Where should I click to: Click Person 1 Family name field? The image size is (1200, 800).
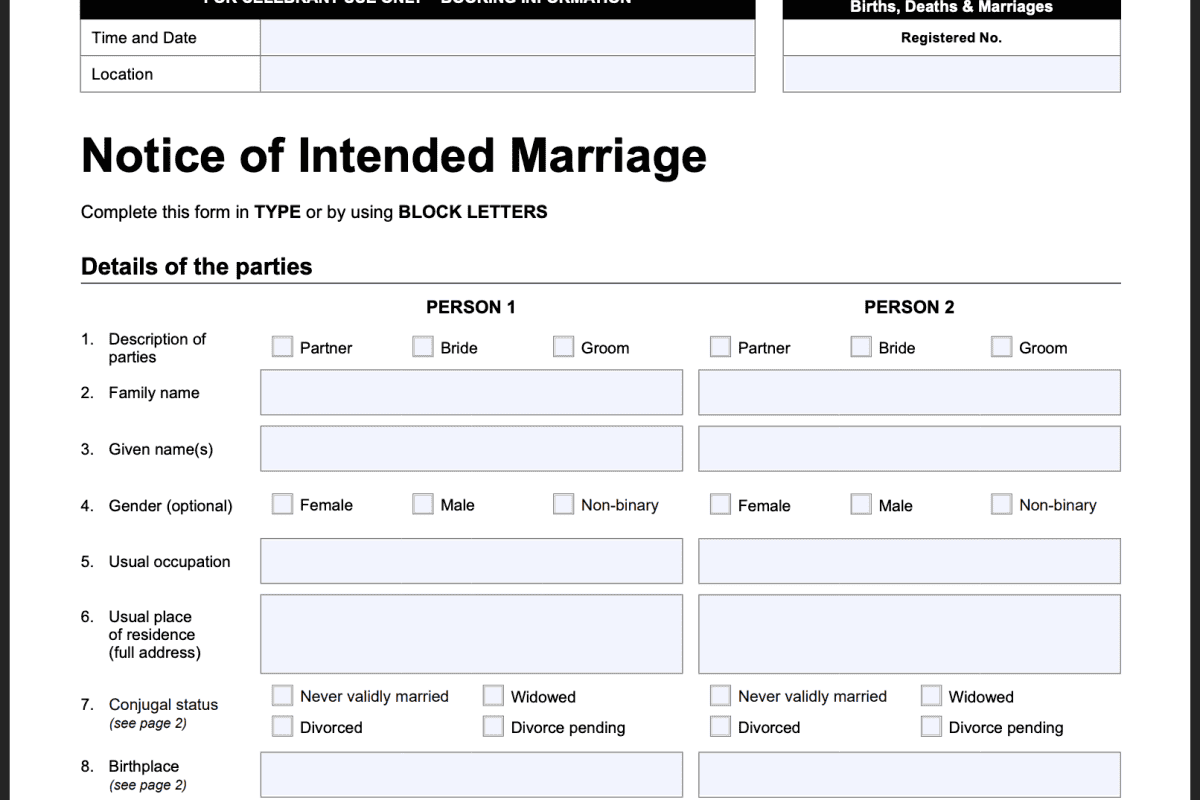click(471, 392)
